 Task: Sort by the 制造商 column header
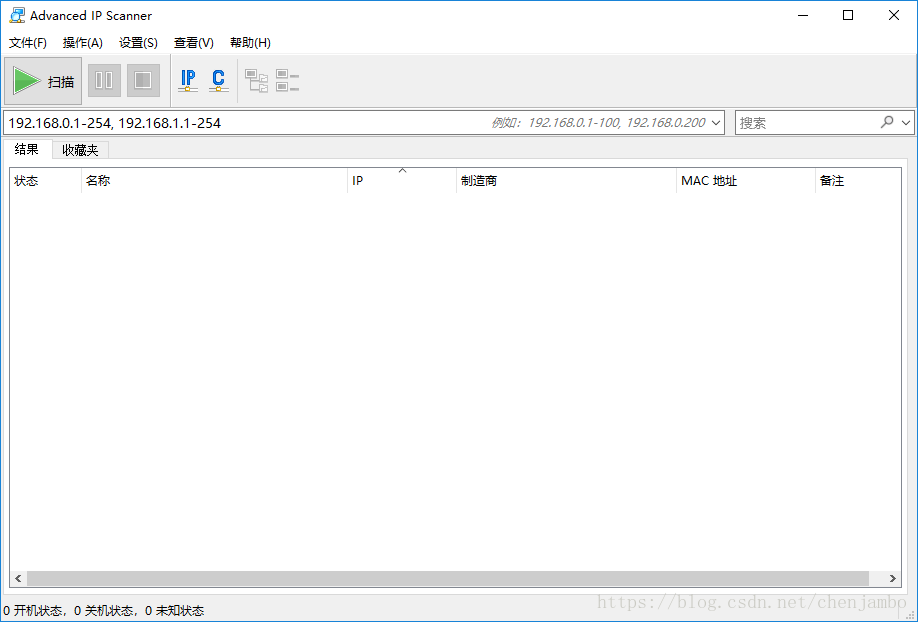coord(566,180)
